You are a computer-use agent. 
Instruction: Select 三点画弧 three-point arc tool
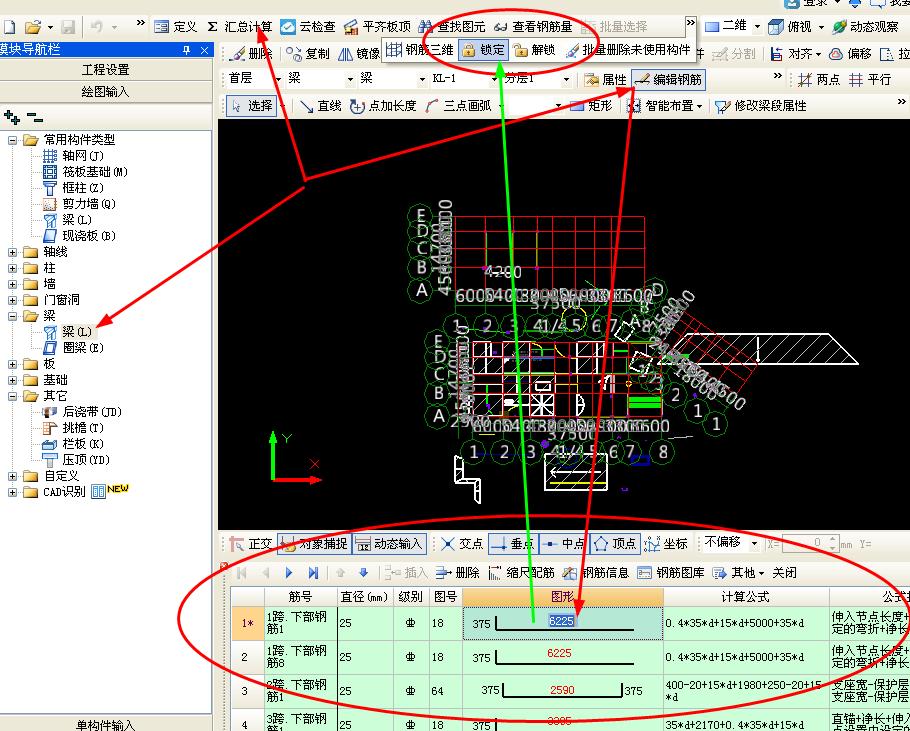[x=458, y=106]
